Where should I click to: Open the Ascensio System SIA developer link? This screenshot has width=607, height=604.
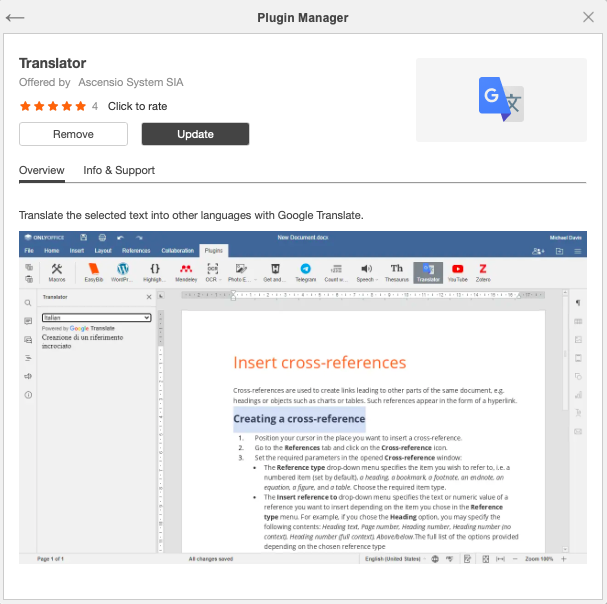[x=131, y=82]
